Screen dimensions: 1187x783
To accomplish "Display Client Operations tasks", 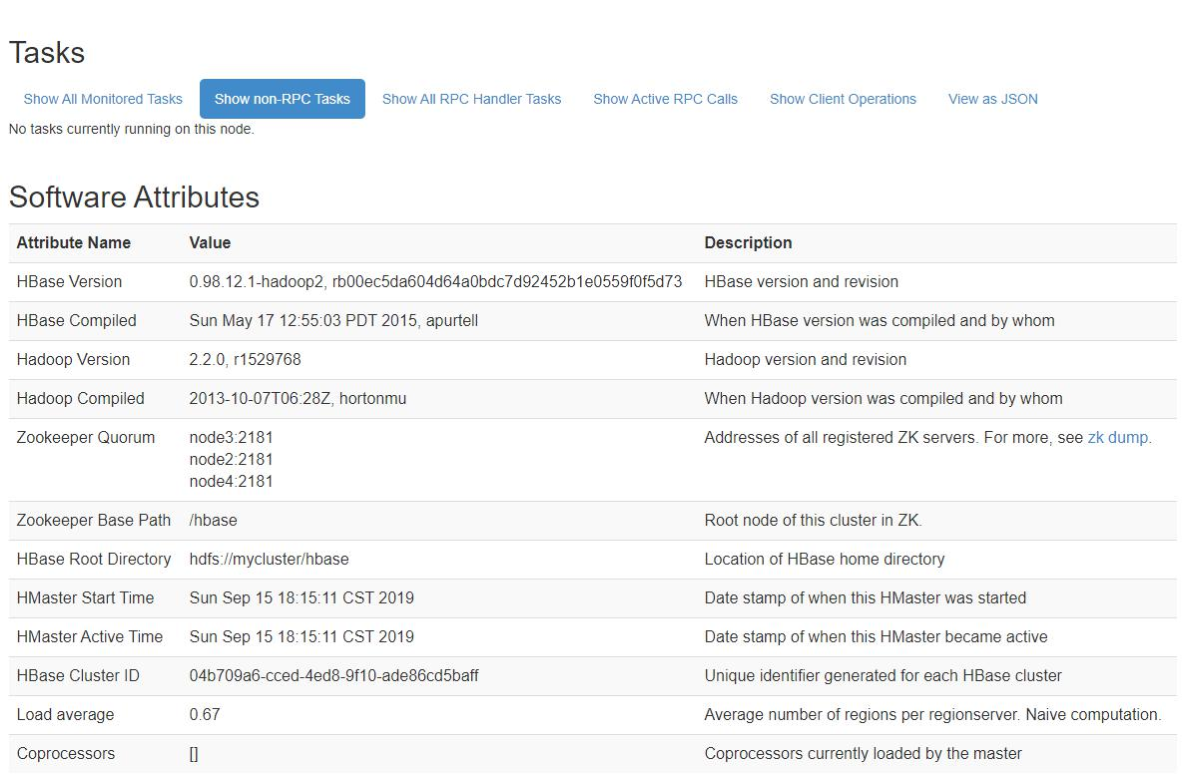I will (x=843, y=99).
